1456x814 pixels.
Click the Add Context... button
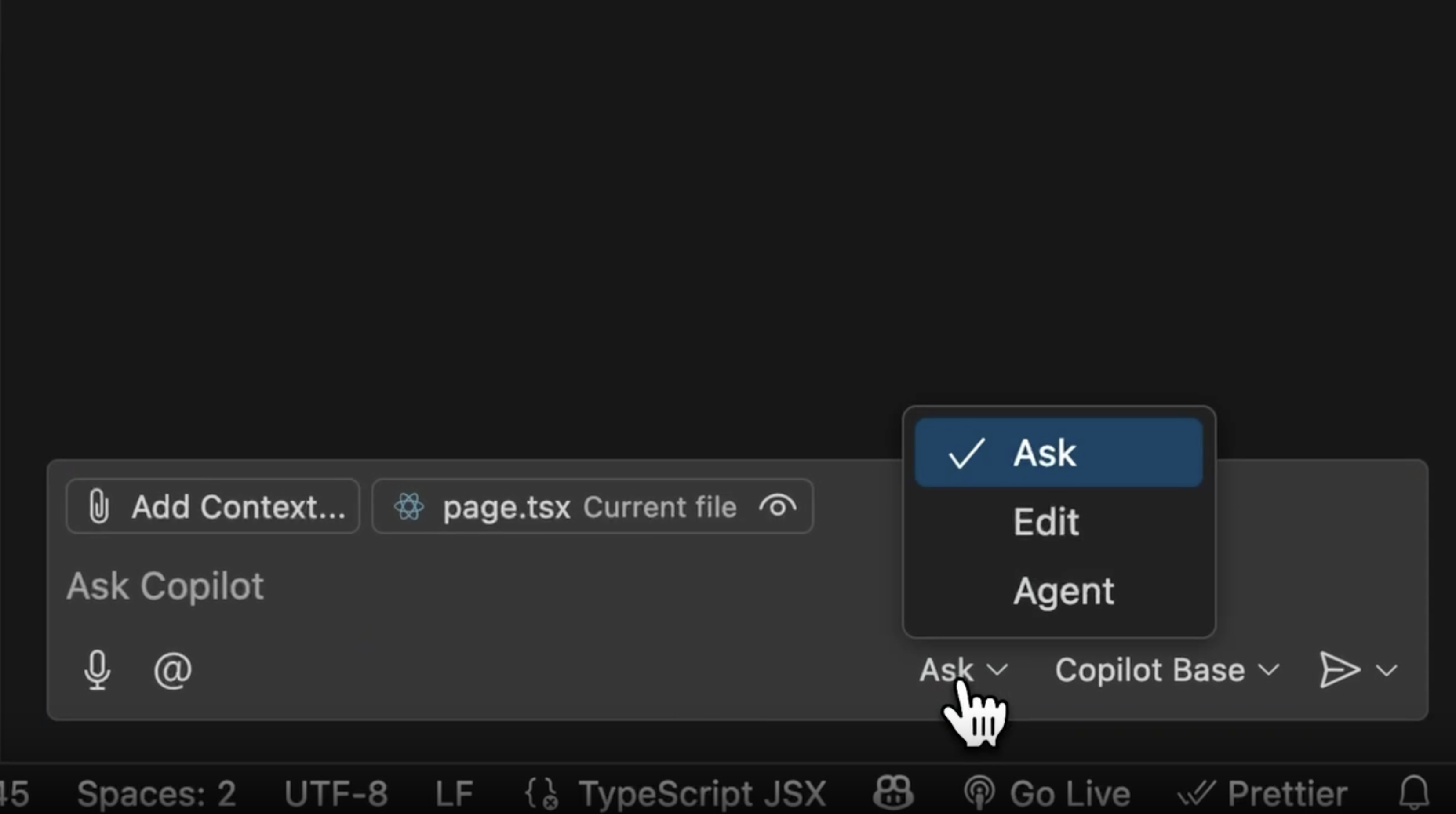click(x=213, y=506)
